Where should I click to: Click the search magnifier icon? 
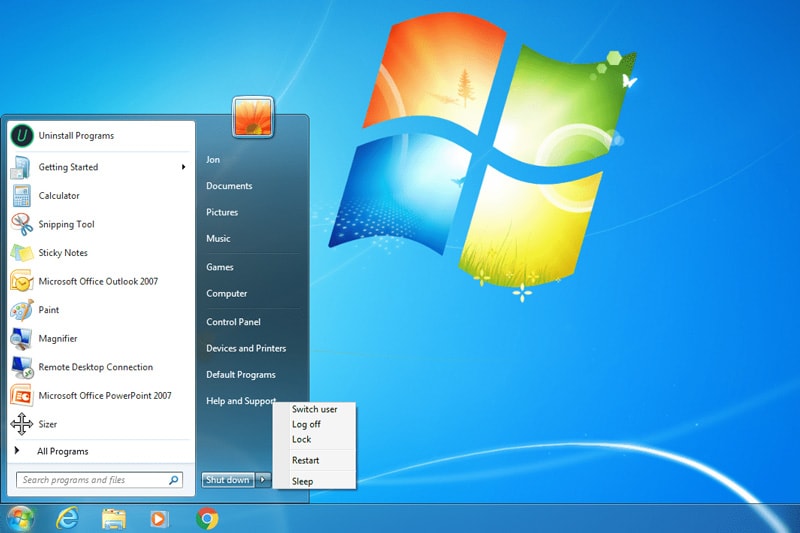(173, 480)
